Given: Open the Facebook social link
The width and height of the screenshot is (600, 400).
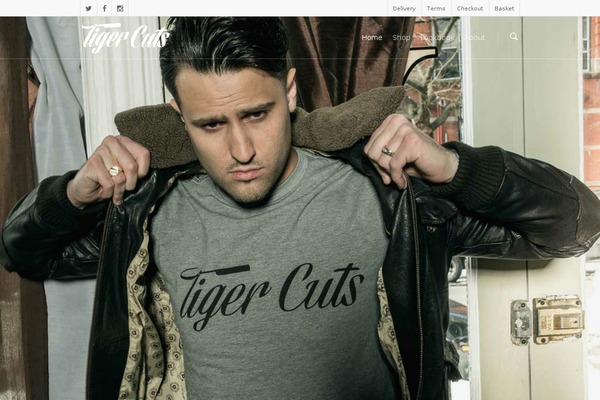Looking at the screenshot, I should 104,8.
